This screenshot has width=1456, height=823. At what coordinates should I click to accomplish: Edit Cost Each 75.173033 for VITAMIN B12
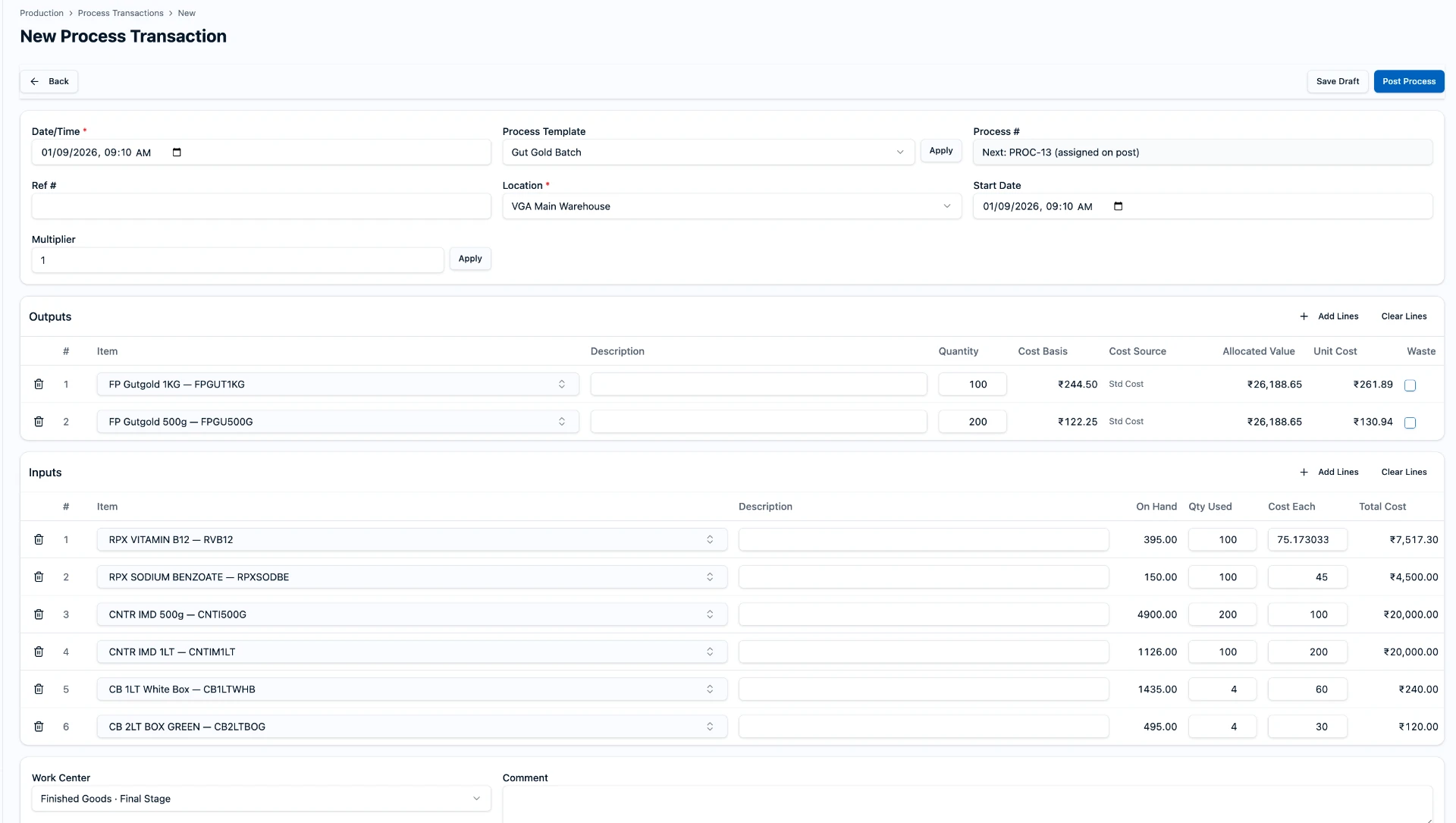click(1307, 540)
